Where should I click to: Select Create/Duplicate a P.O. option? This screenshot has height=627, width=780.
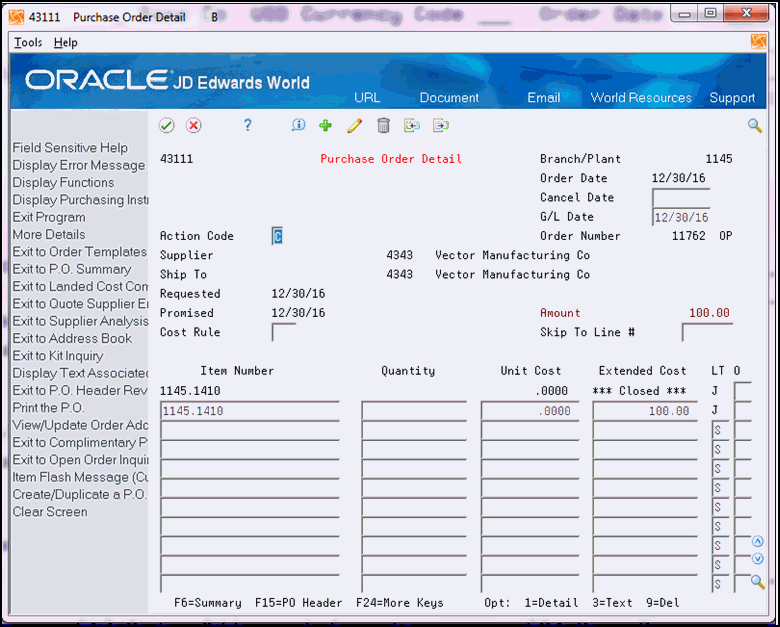click(80, 495)
